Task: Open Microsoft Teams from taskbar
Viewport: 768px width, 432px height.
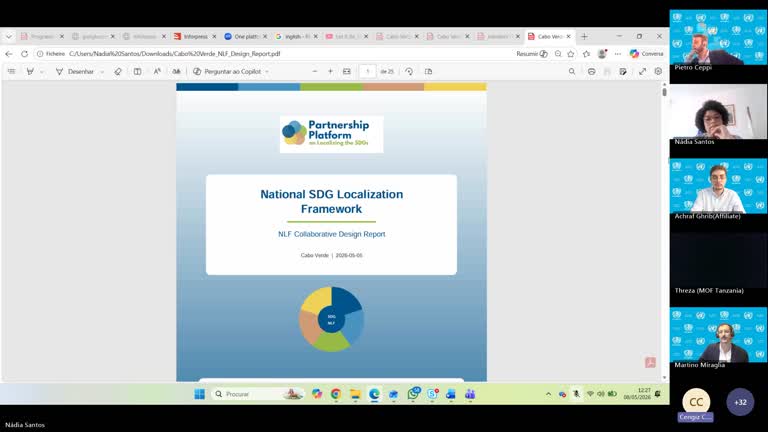Action: (470, 394)
